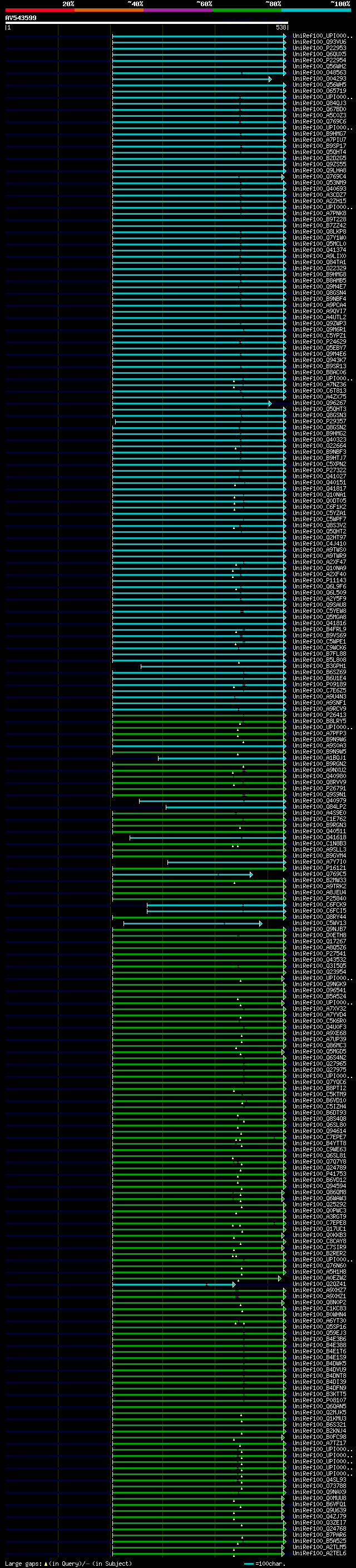The height and width of the screenshot is (1568, 356).
Task: Open the last hit UniRef100_A2TEL6
Action: (x=319, y=1554)
